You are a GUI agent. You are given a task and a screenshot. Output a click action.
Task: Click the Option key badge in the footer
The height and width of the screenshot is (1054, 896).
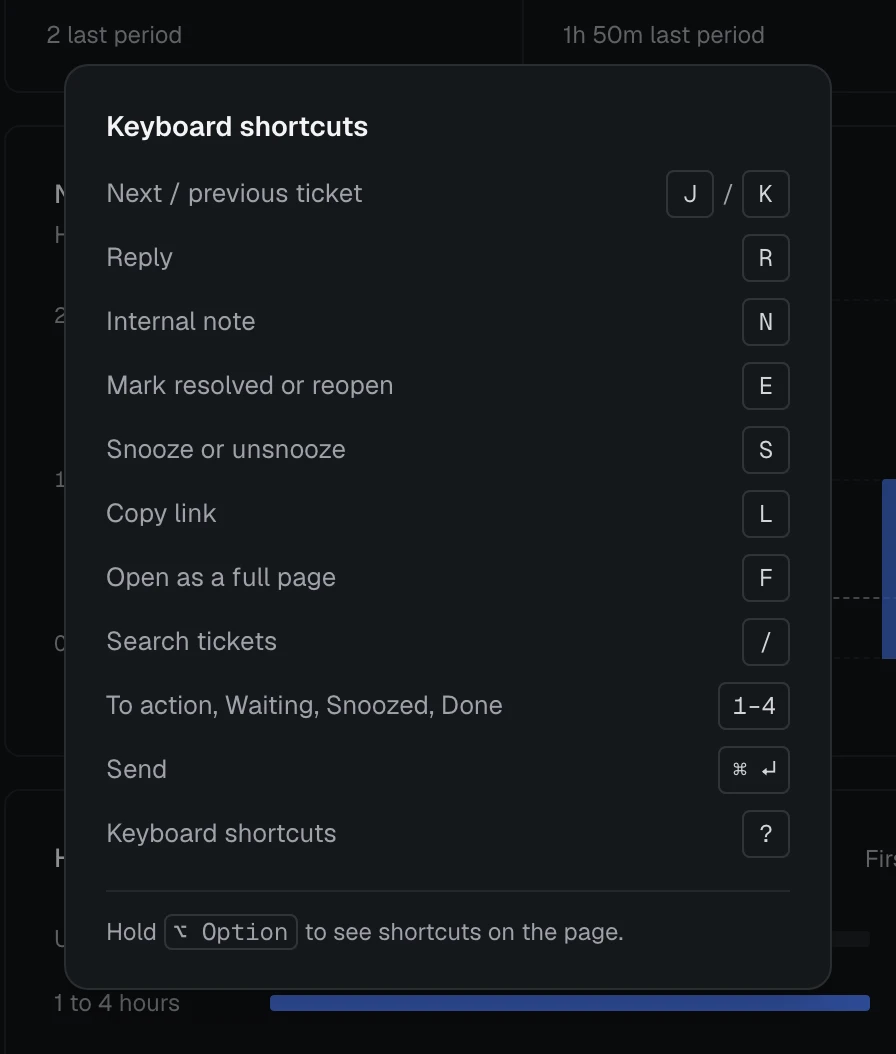(231, 932)
